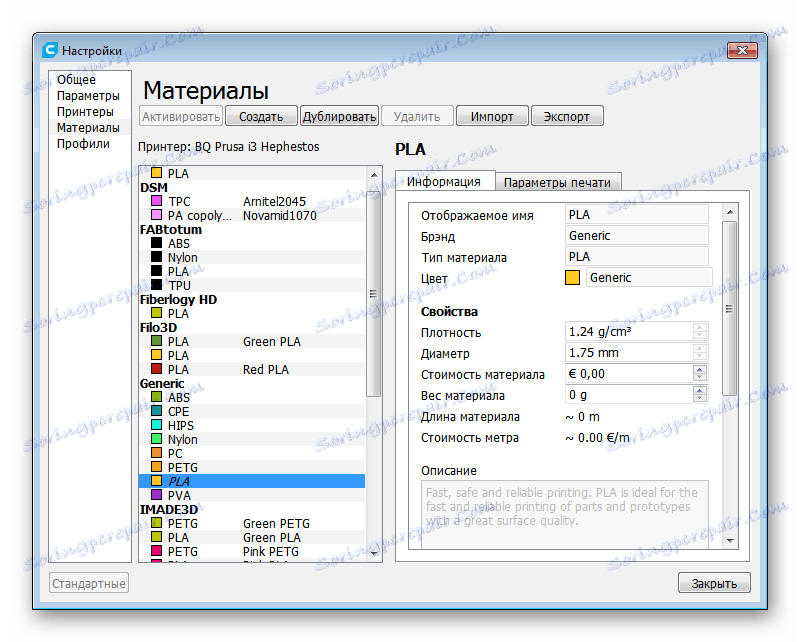This screenshot has width=800, height=642.
Task: Click the Импорт button
Action: tap(491, 116)
